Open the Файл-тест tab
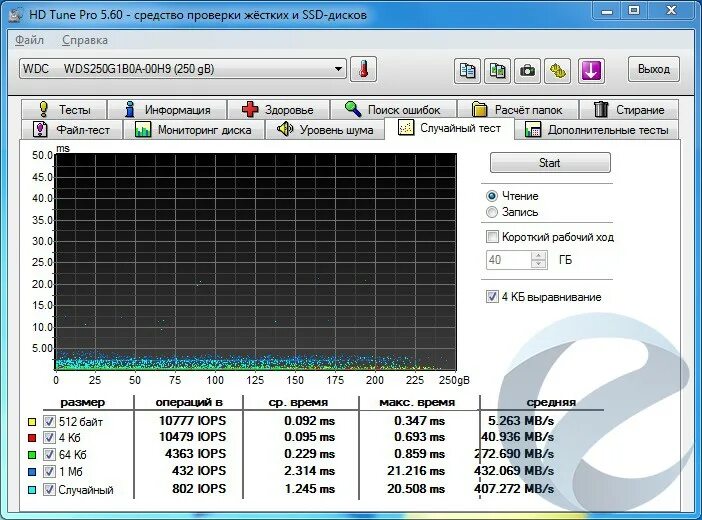 (72, 130)
